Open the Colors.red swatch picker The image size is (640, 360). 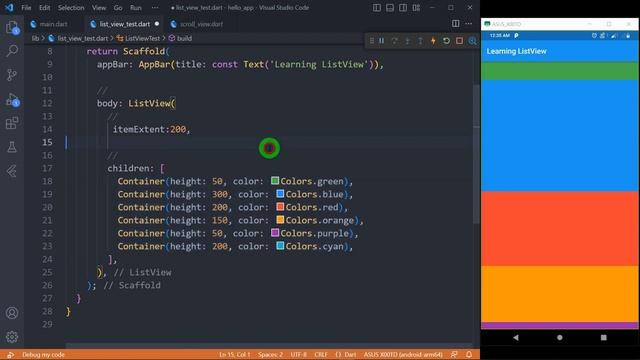280,207
